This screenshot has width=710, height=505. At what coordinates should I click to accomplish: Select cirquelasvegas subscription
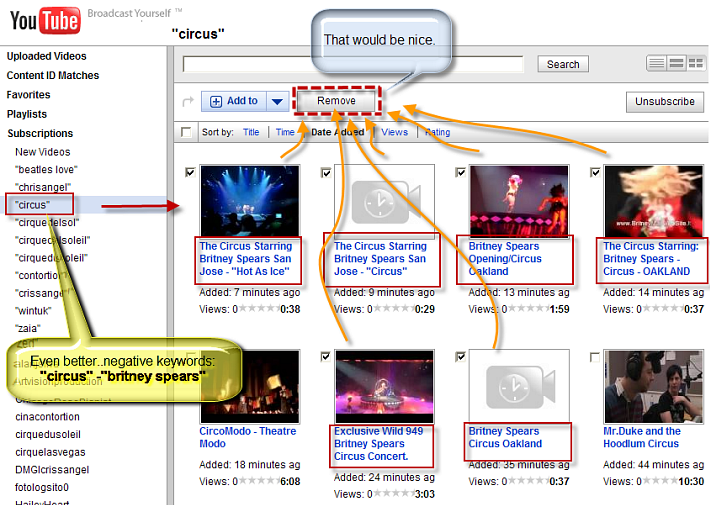point(50,452)
